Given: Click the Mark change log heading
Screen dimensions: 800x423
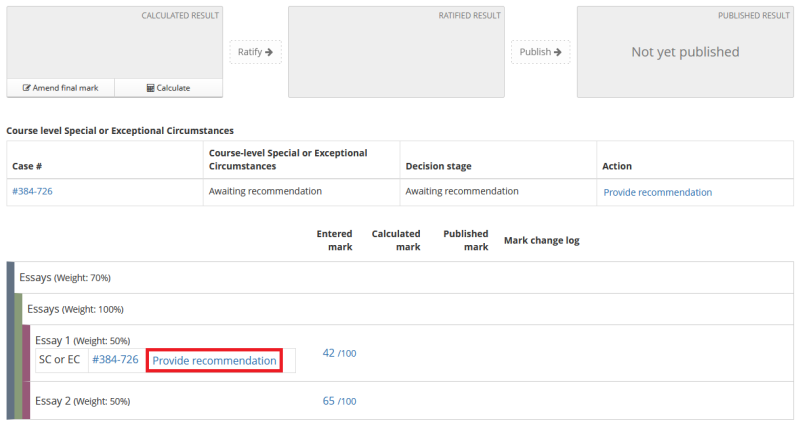Looking at the screenshot, I should coord(542,240).
